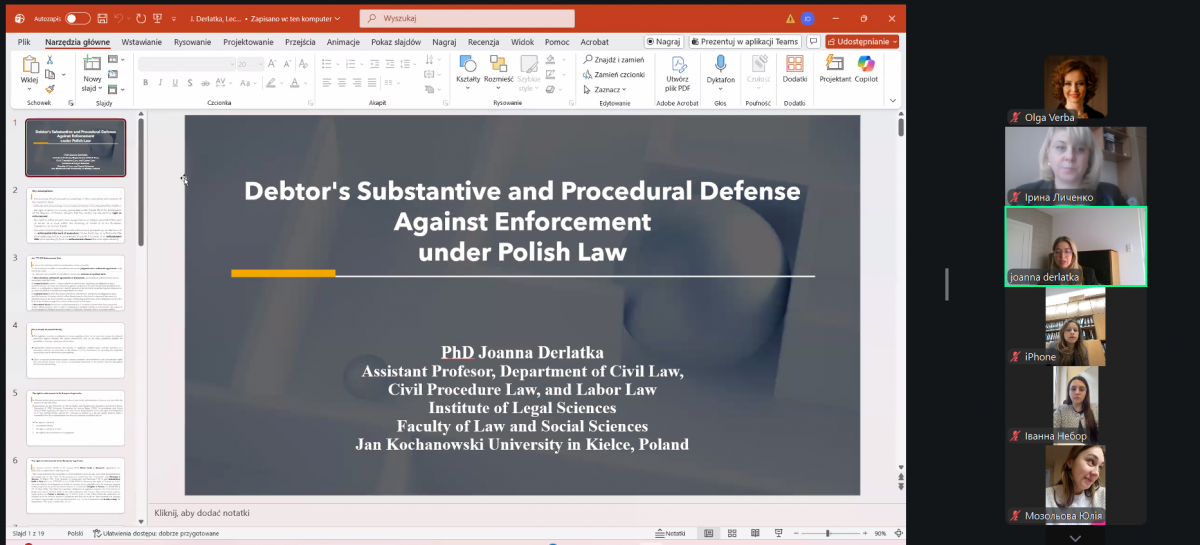Click the Nagraj record button

663,42
